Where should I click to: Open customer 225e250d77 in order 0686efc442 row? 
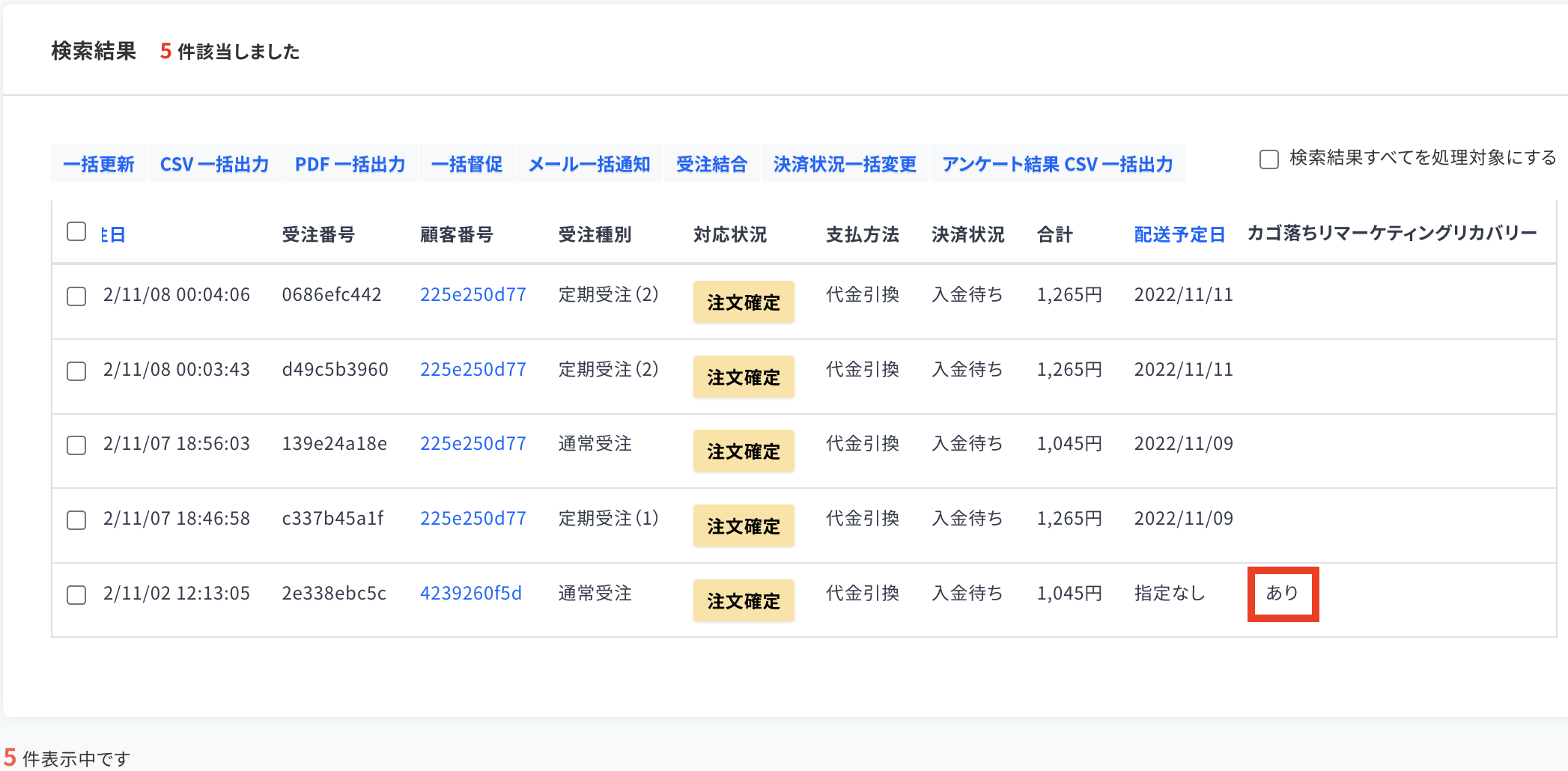point(473,294)
